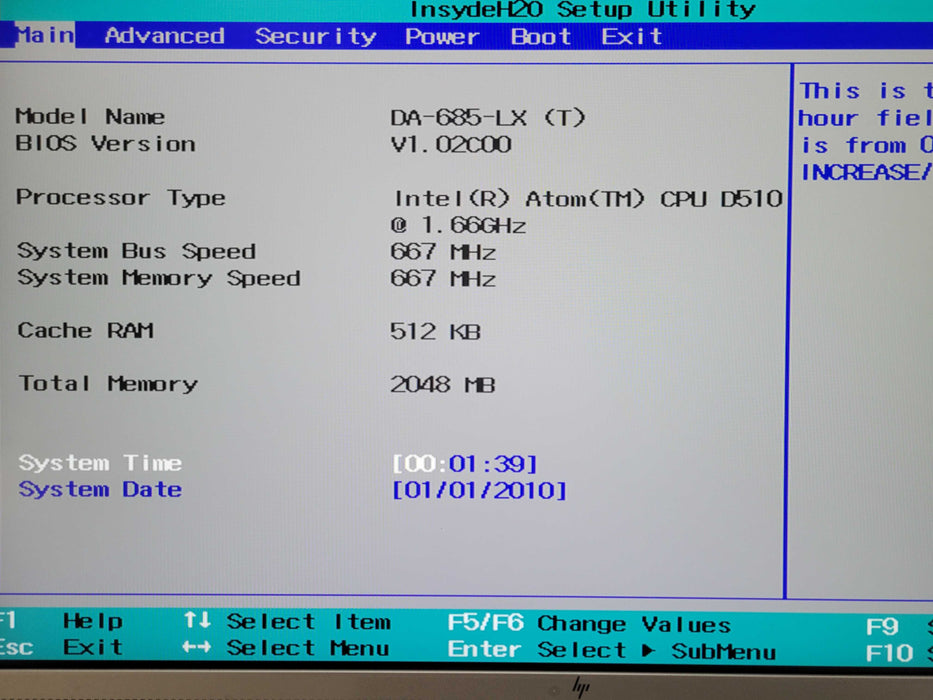The height and width of the screenshot is (700, 933).
Task: Click the F9 key hint
Action: click(x=882, y=627)
